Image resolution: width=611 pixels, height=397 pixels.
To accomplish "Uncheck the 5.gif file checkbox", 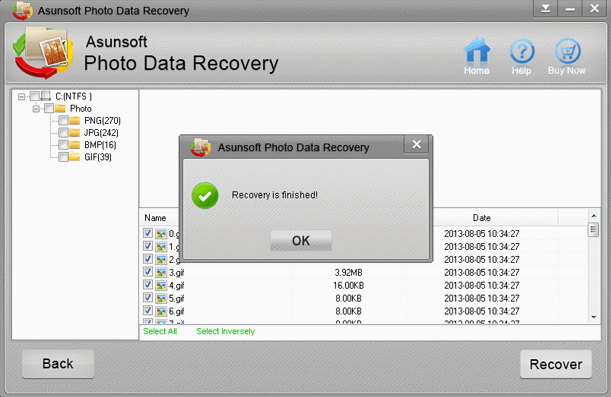I will (x=148, y=297).
